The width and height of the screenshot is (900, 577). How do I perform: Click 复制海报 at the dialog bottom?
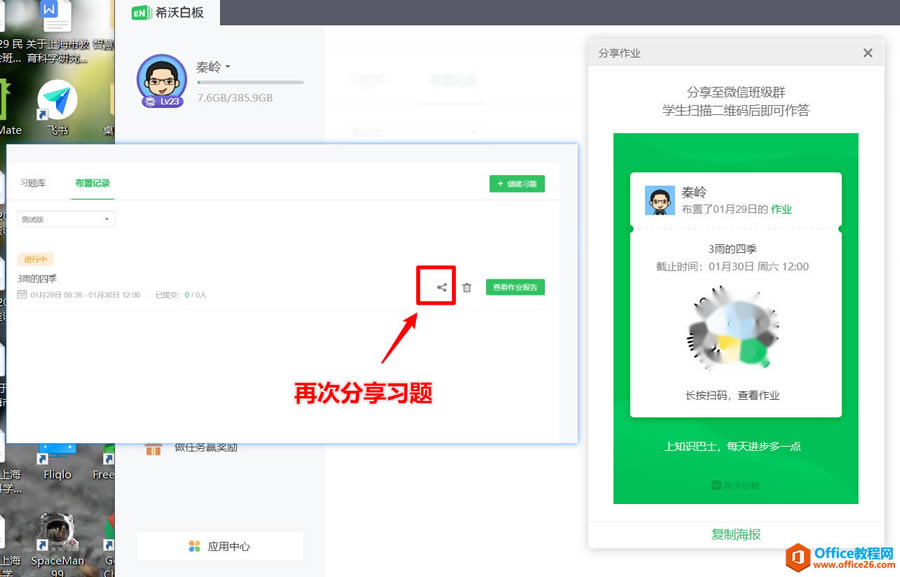tap(736, 535)
